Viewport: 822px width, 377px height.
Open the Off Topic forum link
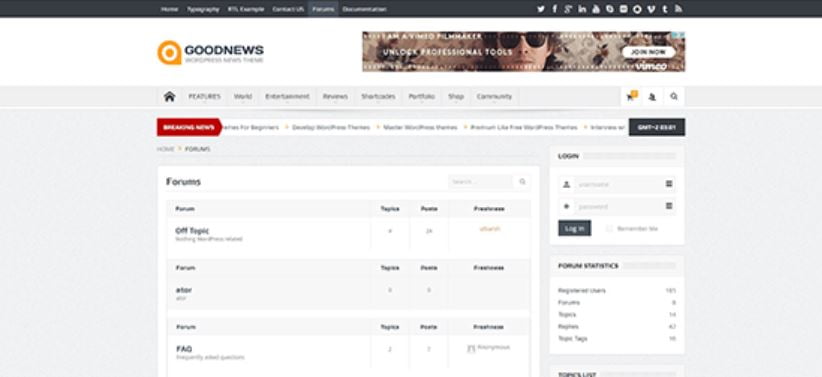pos(192,231)
